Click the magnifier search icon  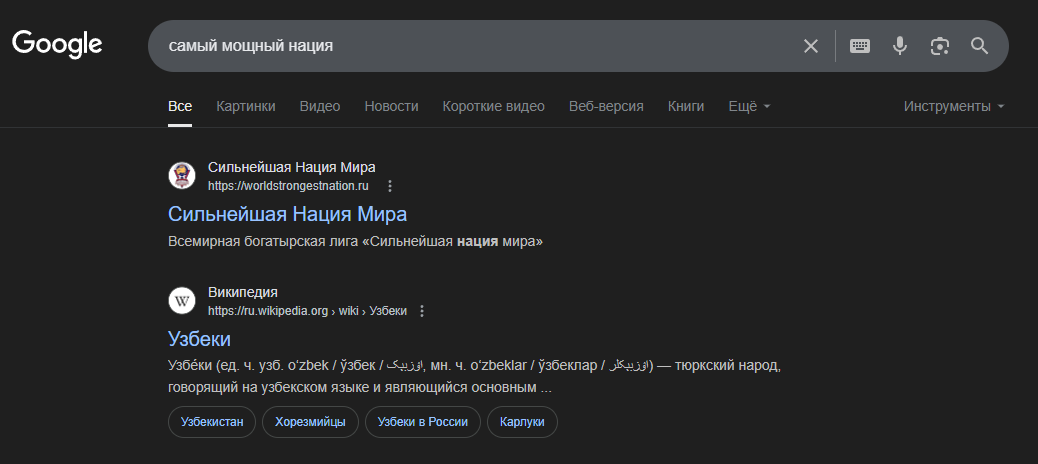pyautogui.click(x=979, y=46)
